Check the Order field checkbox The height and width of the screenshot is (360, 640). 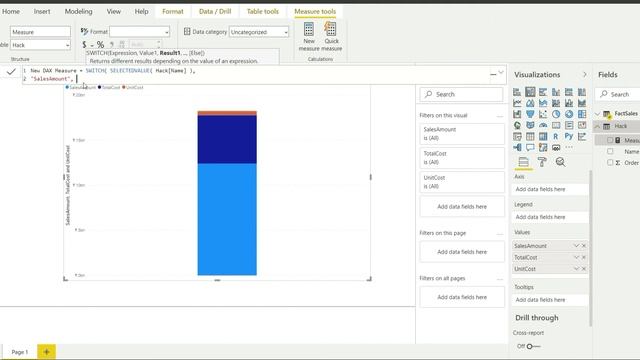click(x=610, y=162)
